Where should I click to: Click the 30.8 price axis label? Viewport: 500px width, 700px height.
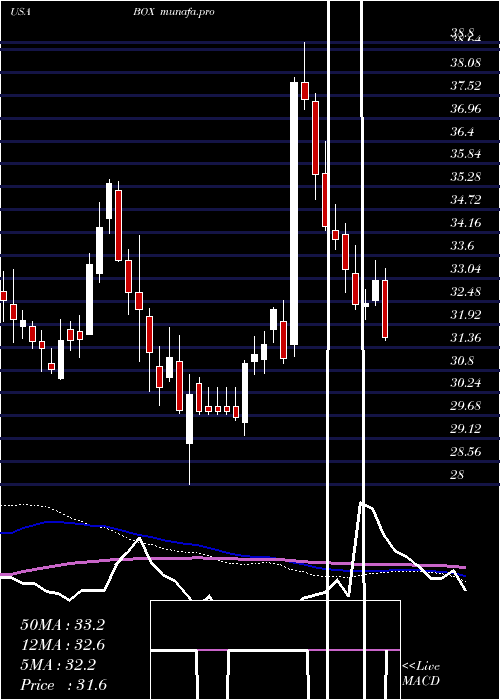click(462, 360)
